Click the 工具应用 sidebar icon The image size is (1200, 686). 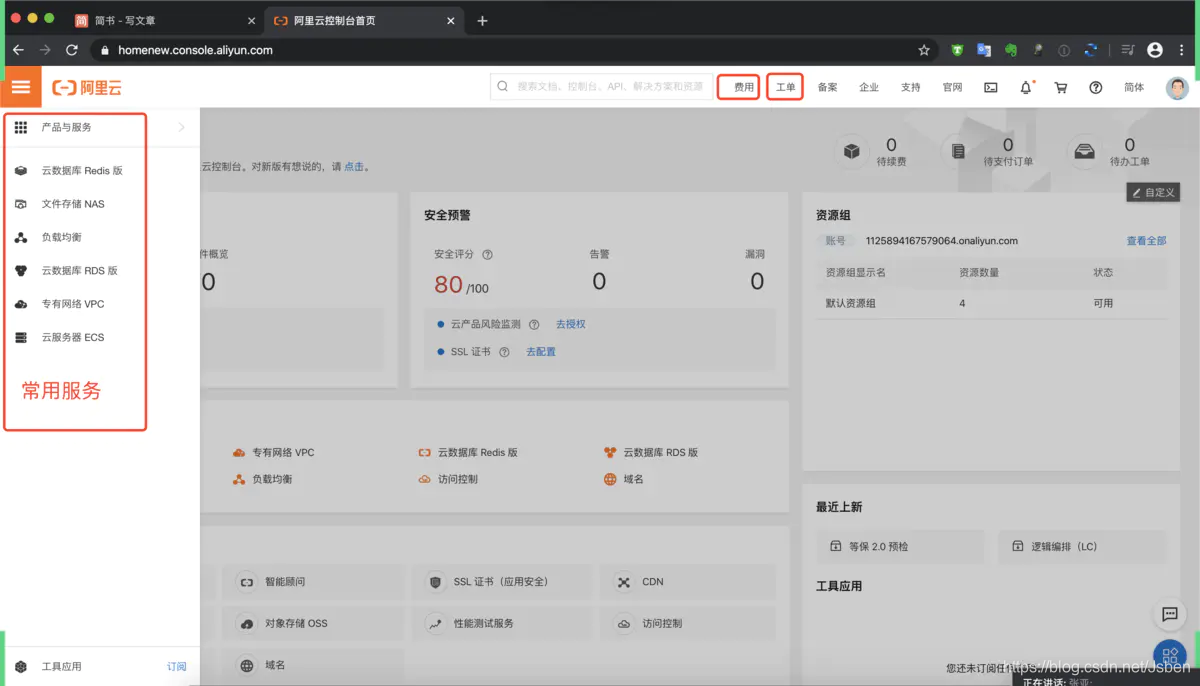(x=21, y=666)
